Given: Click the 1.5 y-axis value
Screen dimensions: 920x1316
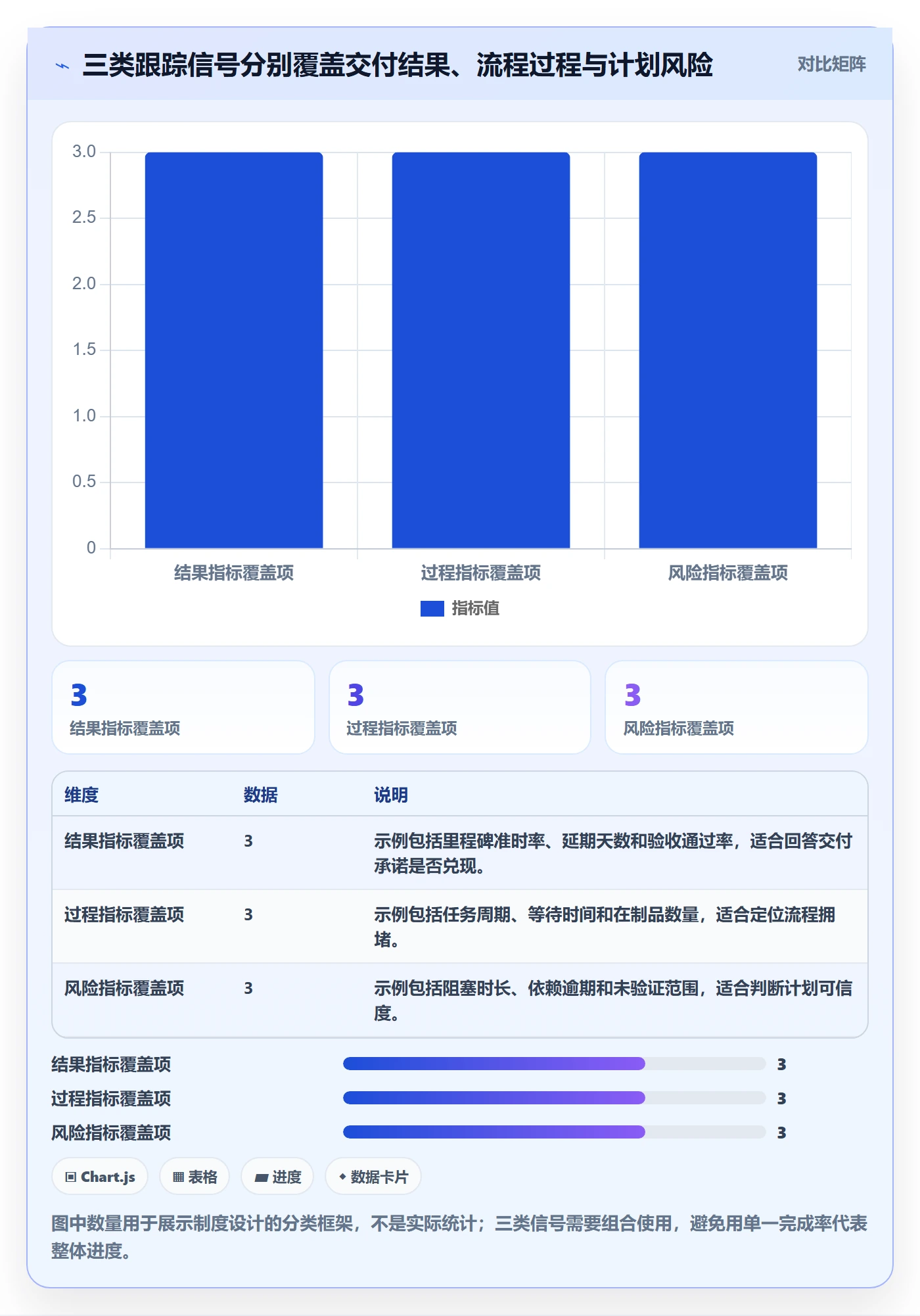Looking at the screenshot, I should pos(84,350).
